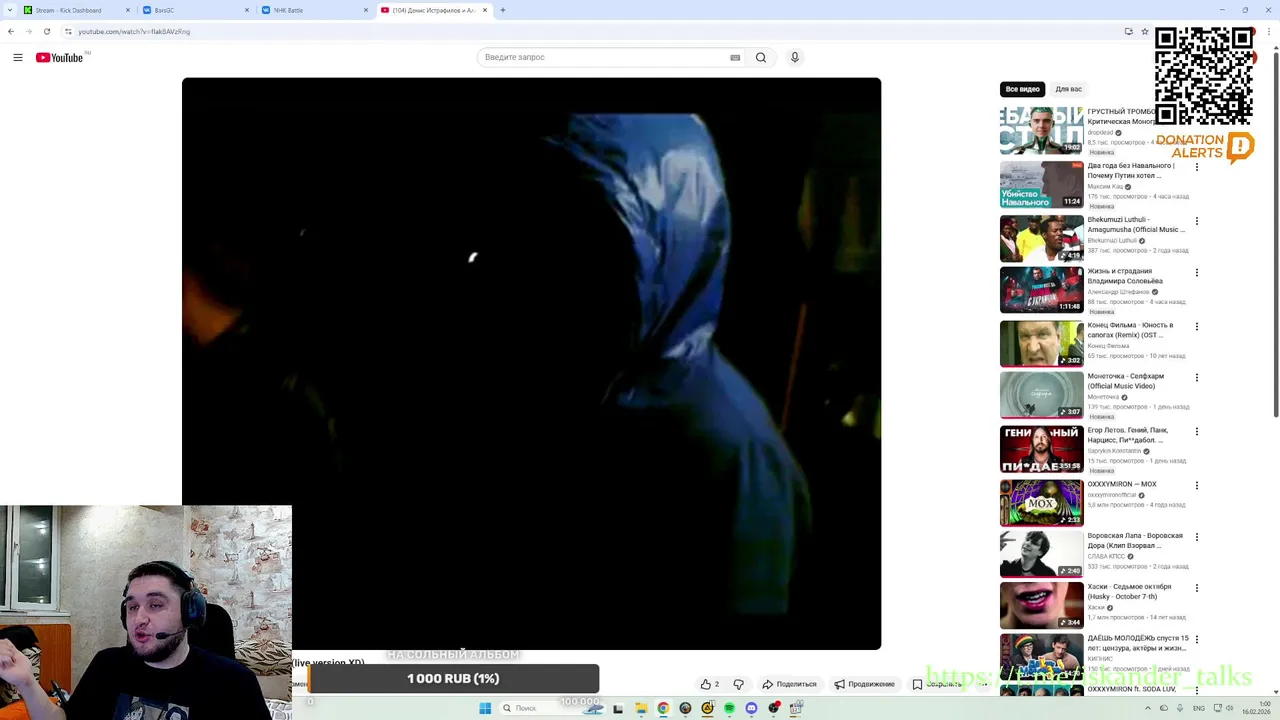The image size is (1280, 720).
Task: Open 'Егор Летов. Гений, Панк' video title
Action: click(1128, 435)
